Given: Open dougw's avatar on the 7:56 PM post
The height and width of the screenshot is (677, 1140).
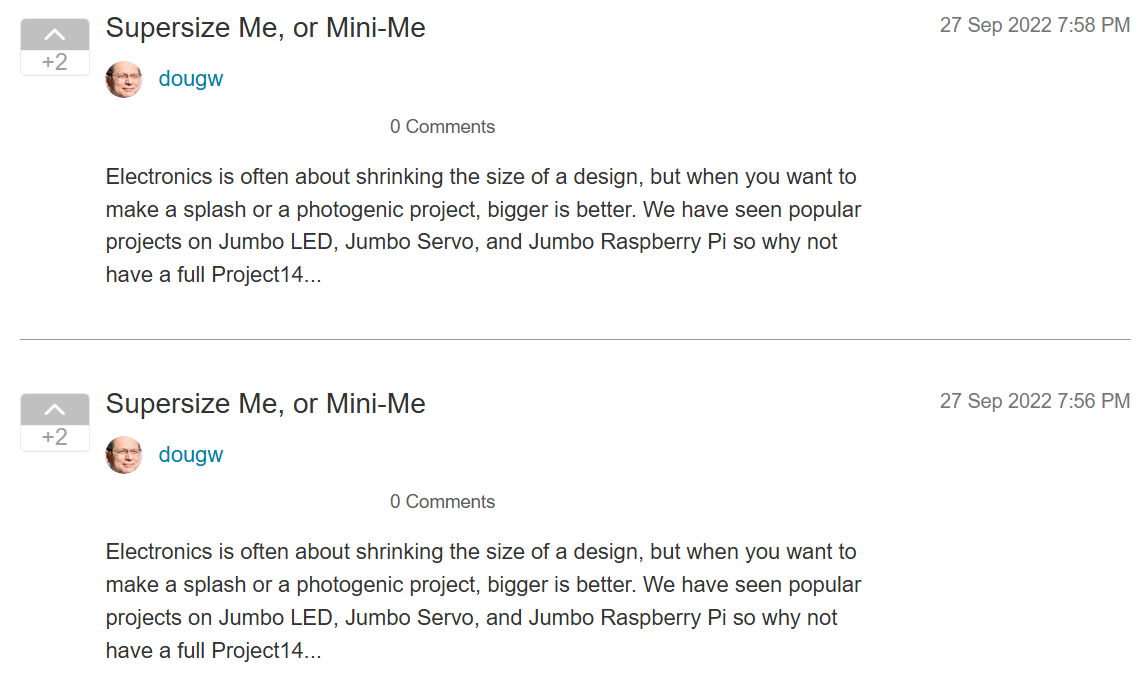Looking at the screenshot, I should coord(124,455).
